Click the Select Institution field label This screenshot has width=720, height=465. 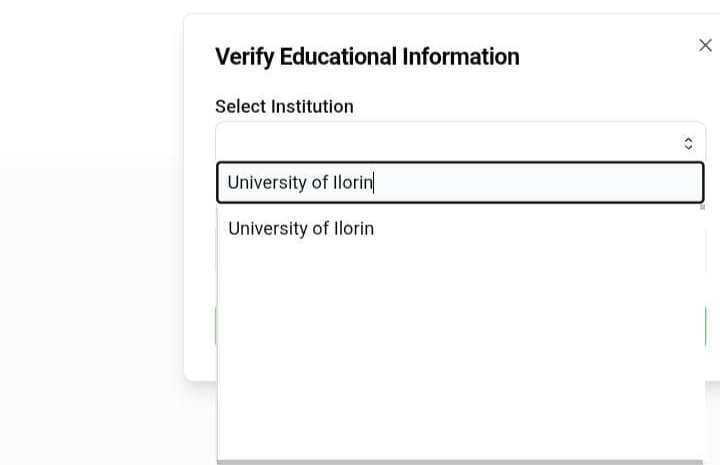[284, 106]
